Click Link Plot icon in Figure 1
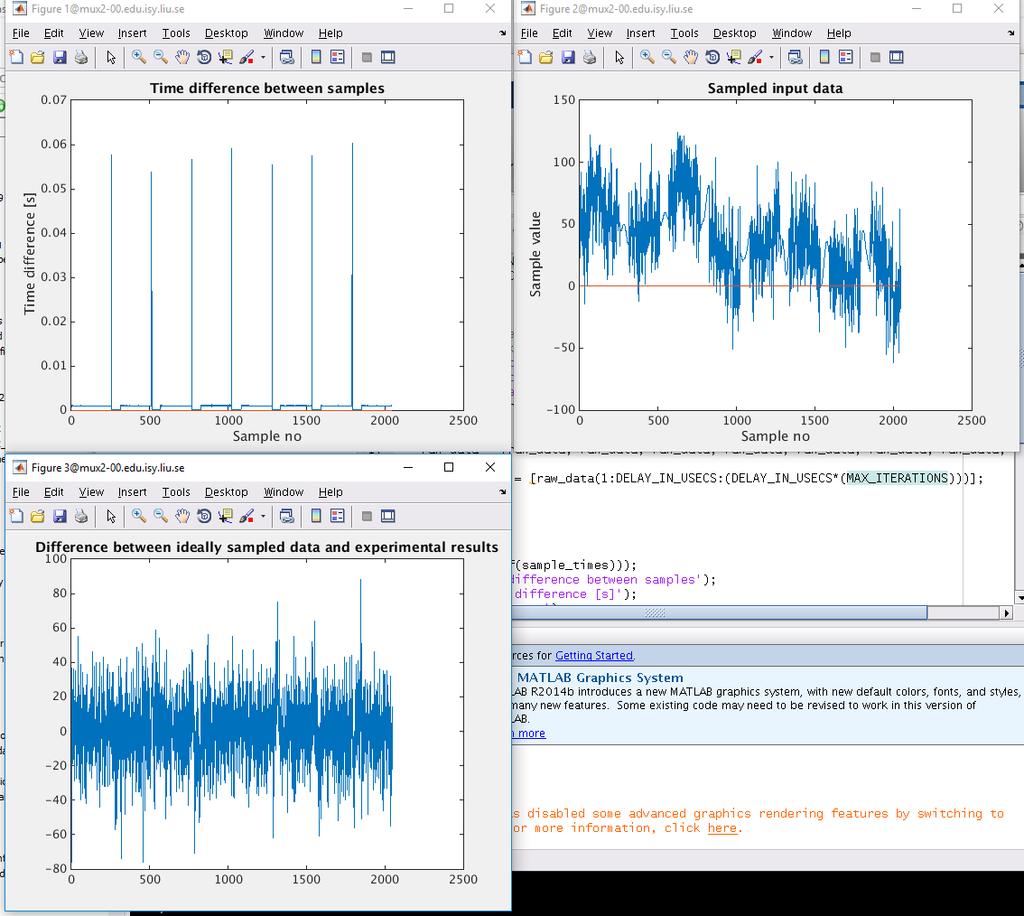 pos(287,57)
